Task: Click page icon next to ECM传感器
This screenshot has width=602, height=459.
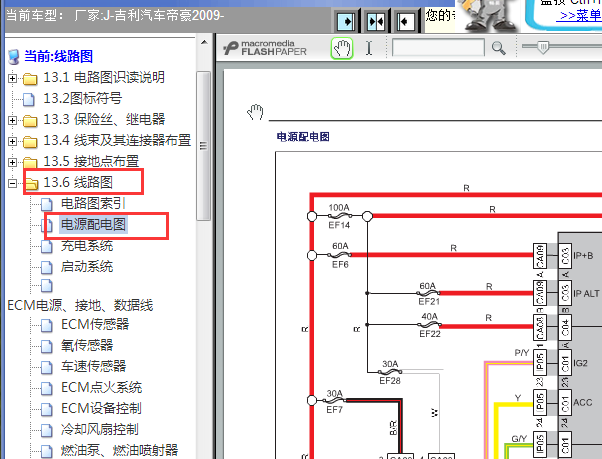Action: point(46,325)
